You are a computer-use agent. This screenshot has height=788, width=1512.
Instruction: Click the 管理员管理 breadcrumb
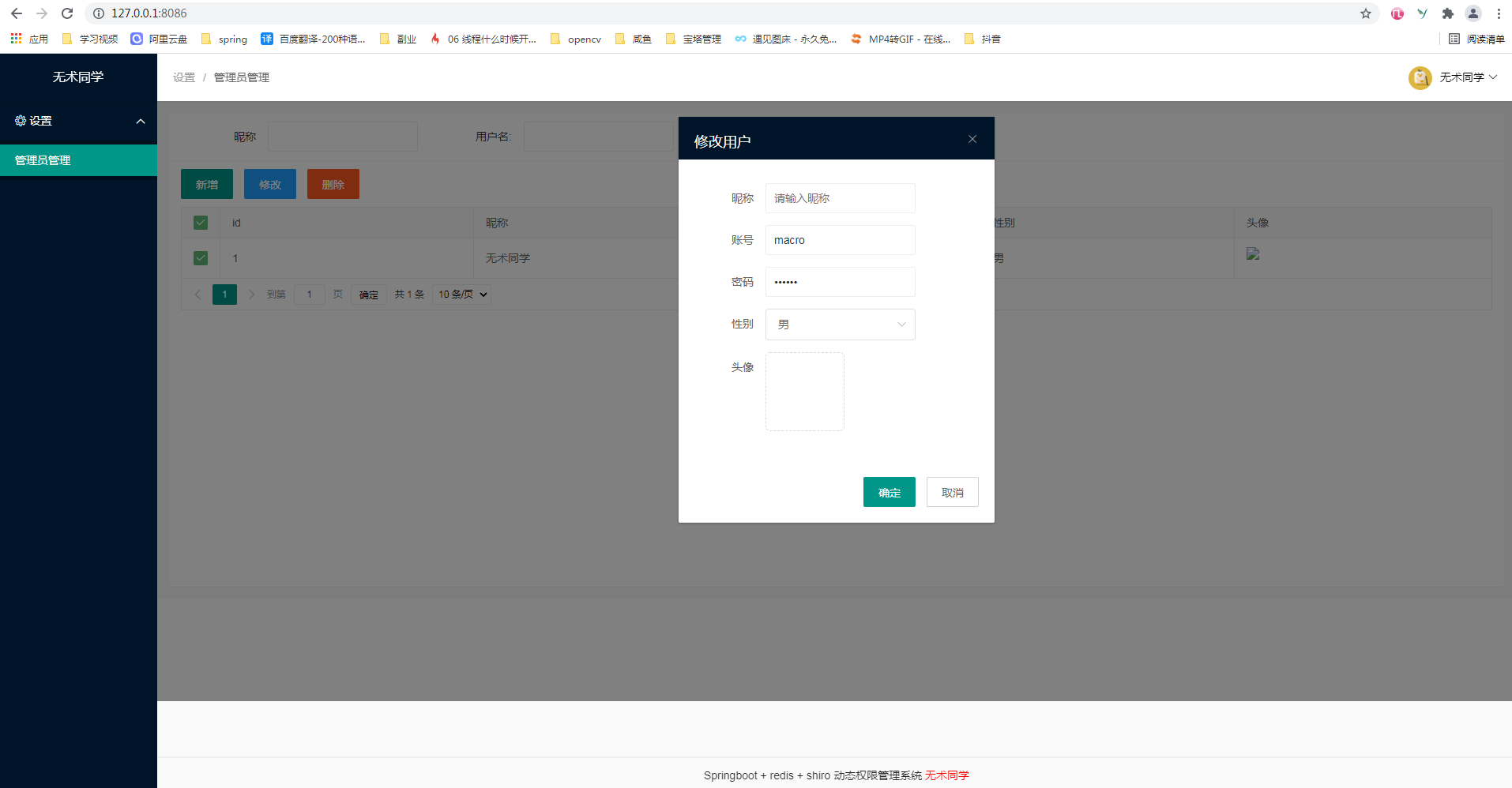click(x=242, y=77)
